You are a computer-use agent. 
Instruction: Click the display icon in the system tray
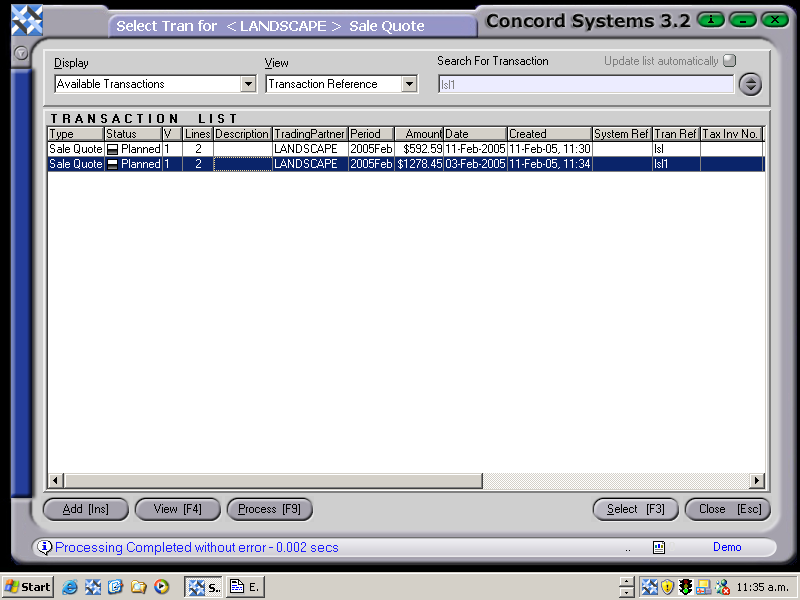[x=704, y=587]
